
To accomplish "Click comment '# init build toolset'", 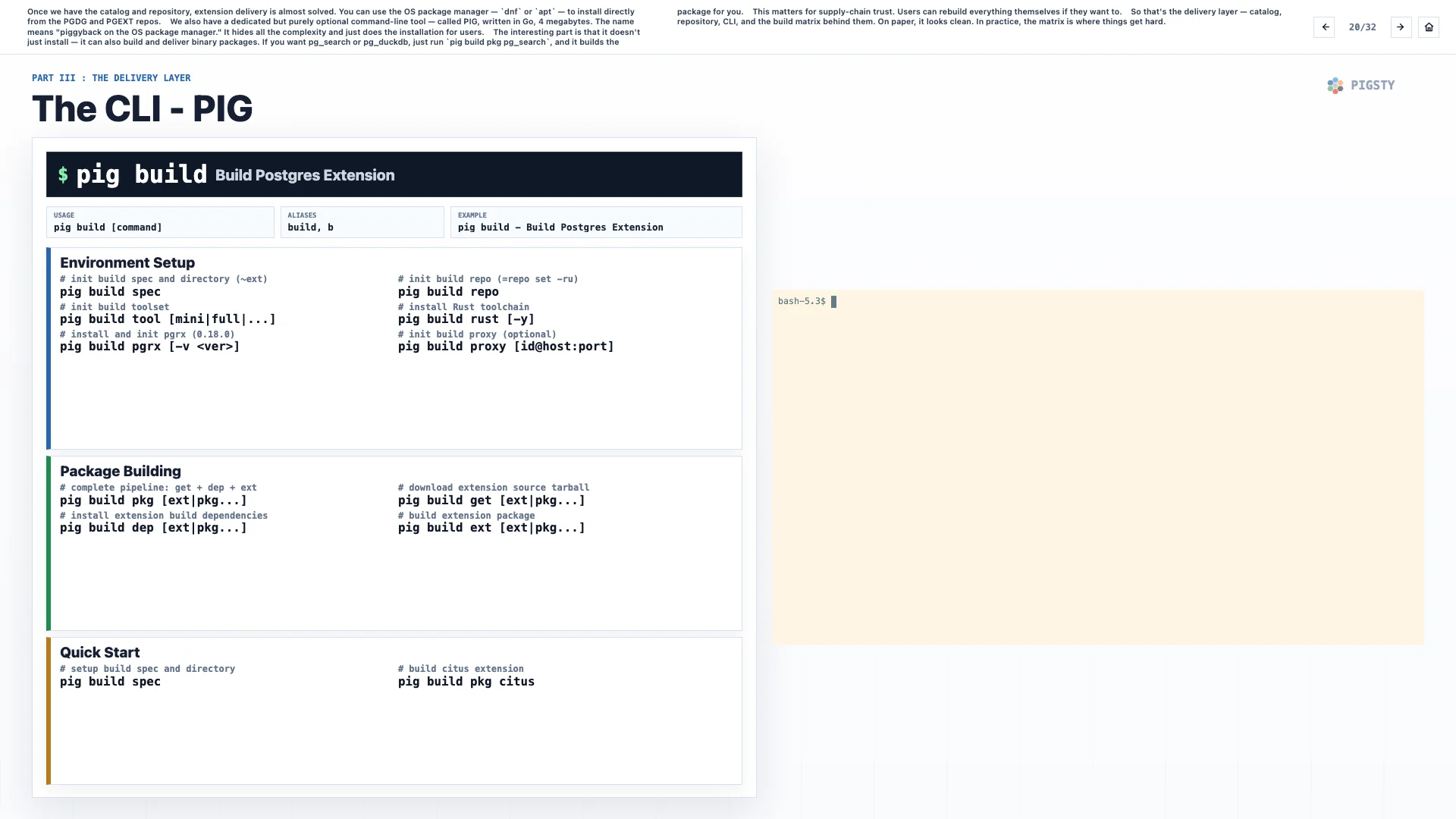I will coord(115,307).
